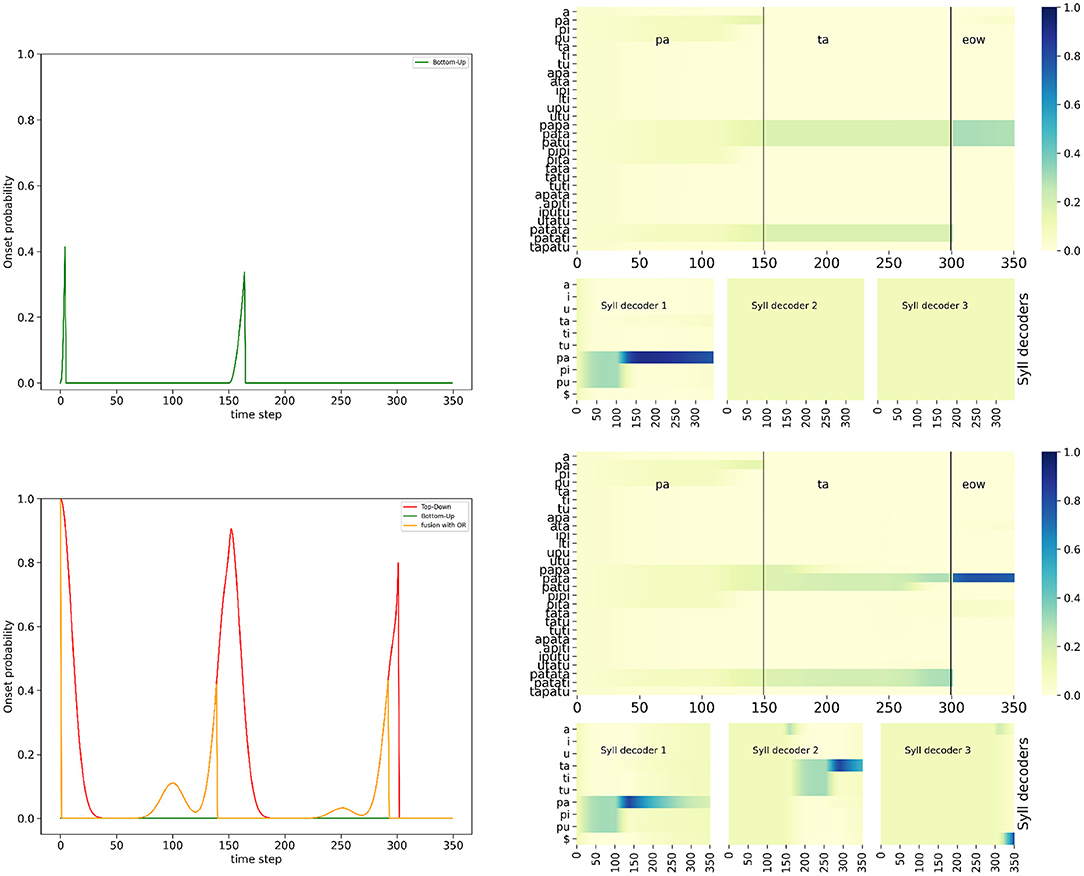Image resolution: width=1084 pixels, height=876 pixels.
Task: Click the vertical 'Syll decoders' label of the lower row
Action: (x=1023, y=784)
